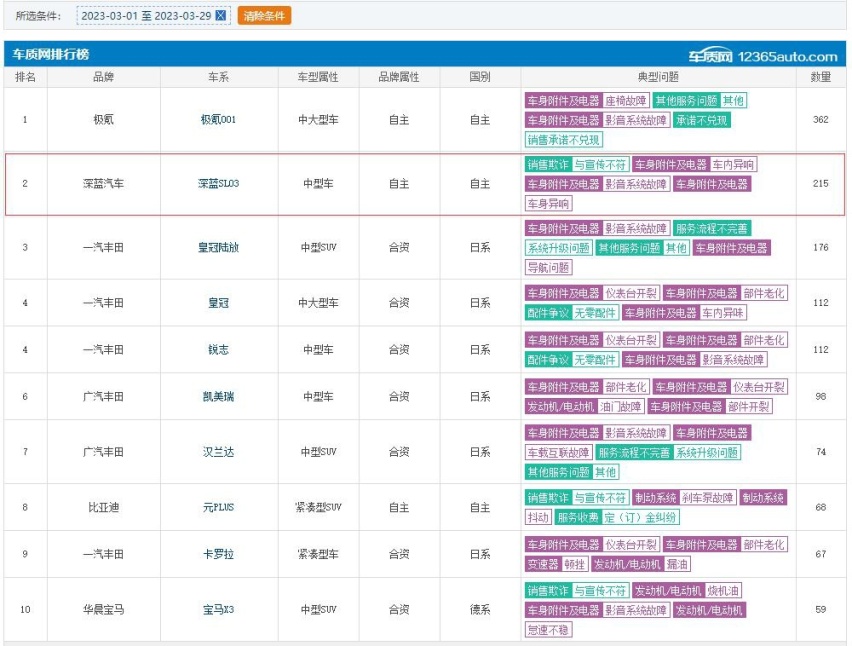
Task: Click 定（订）金纠纷 tag in 元PLUS row
Action: pos(640,517)
